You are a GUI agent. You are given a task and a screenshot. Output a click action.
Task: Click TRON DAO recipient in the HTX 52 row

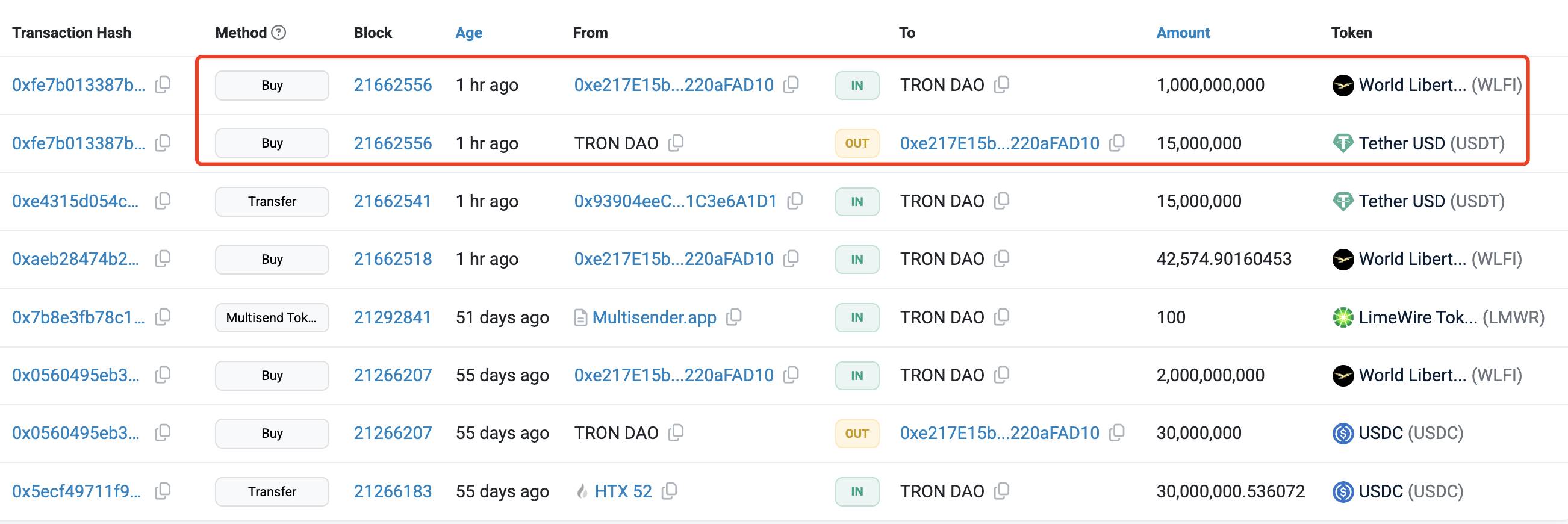pyautogui.click(x=942, y=491)
